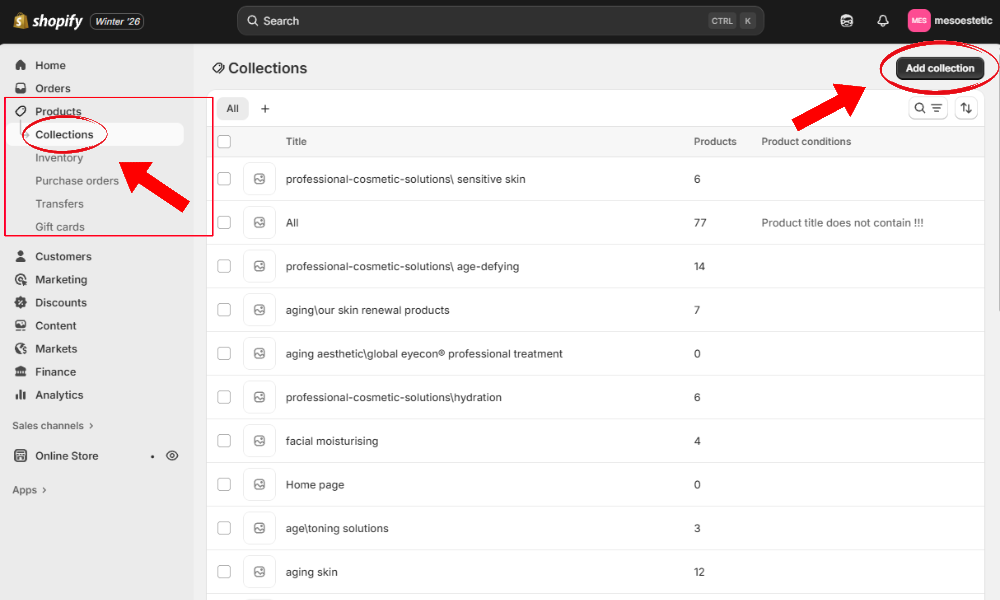Click the plus icon to add view
Image resolution: width=1000 pixels, height=600 pixels.
265,109
